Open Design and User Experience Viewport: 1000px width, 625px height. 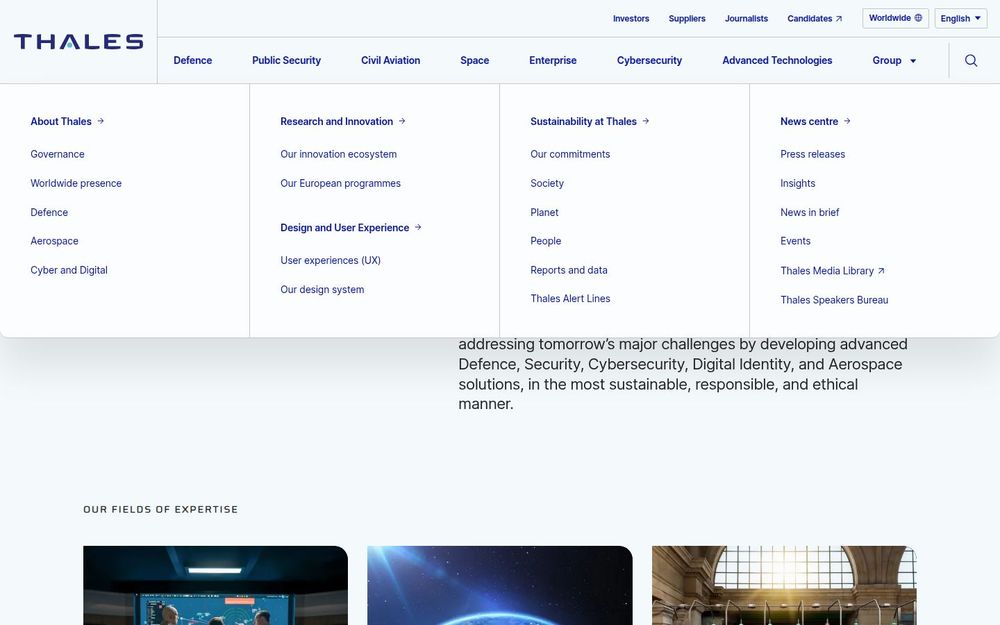tap(344, 227)
